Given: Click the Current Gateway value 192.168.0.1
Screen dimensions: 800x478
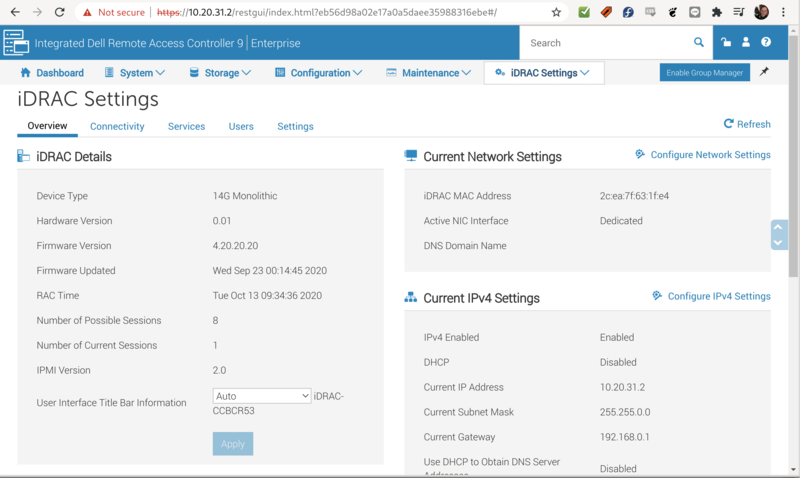Looking at the screenshot, I should pyautogui.click(x=624, y=437).
